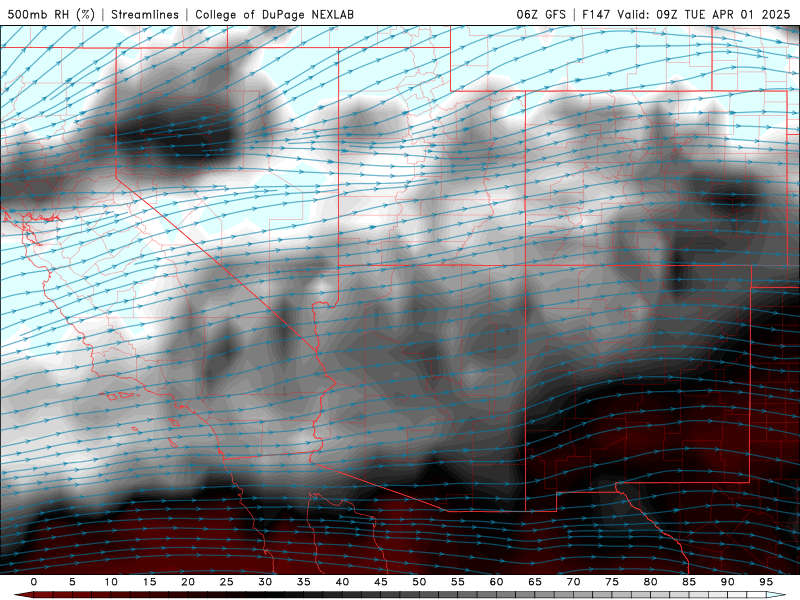Click the '40' legend tick label
This screenshot has height=600, width=800.
coord(342,582)
